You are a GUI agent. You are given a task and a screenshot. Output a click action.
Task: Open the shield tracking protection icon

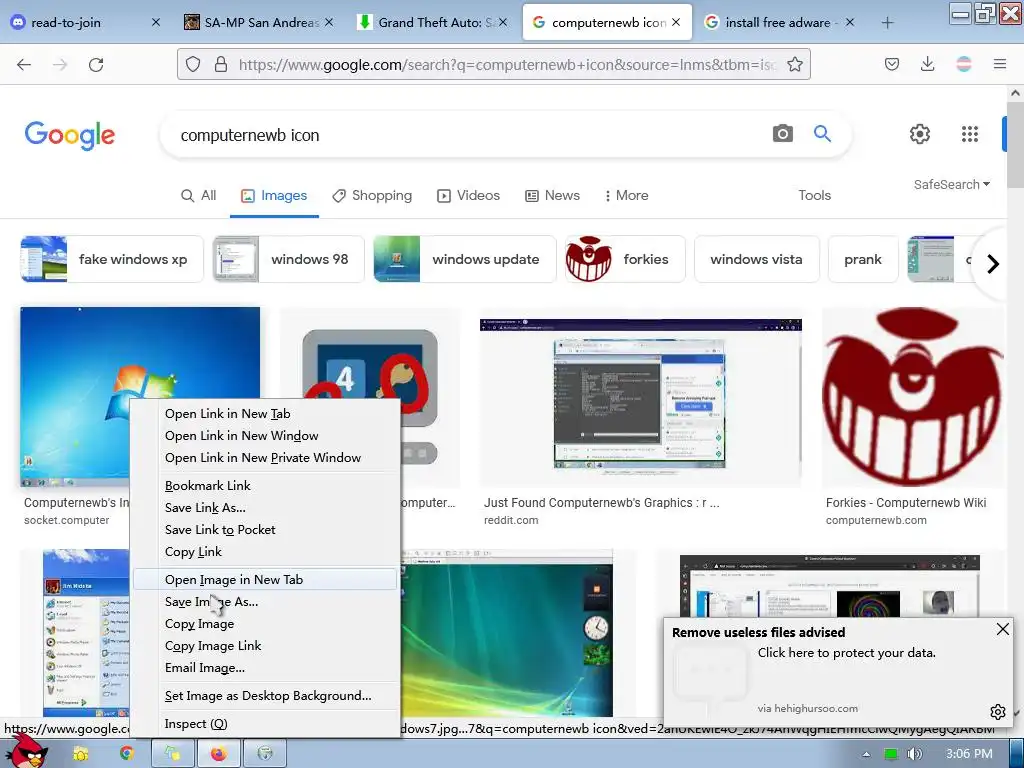click(193, 64)
